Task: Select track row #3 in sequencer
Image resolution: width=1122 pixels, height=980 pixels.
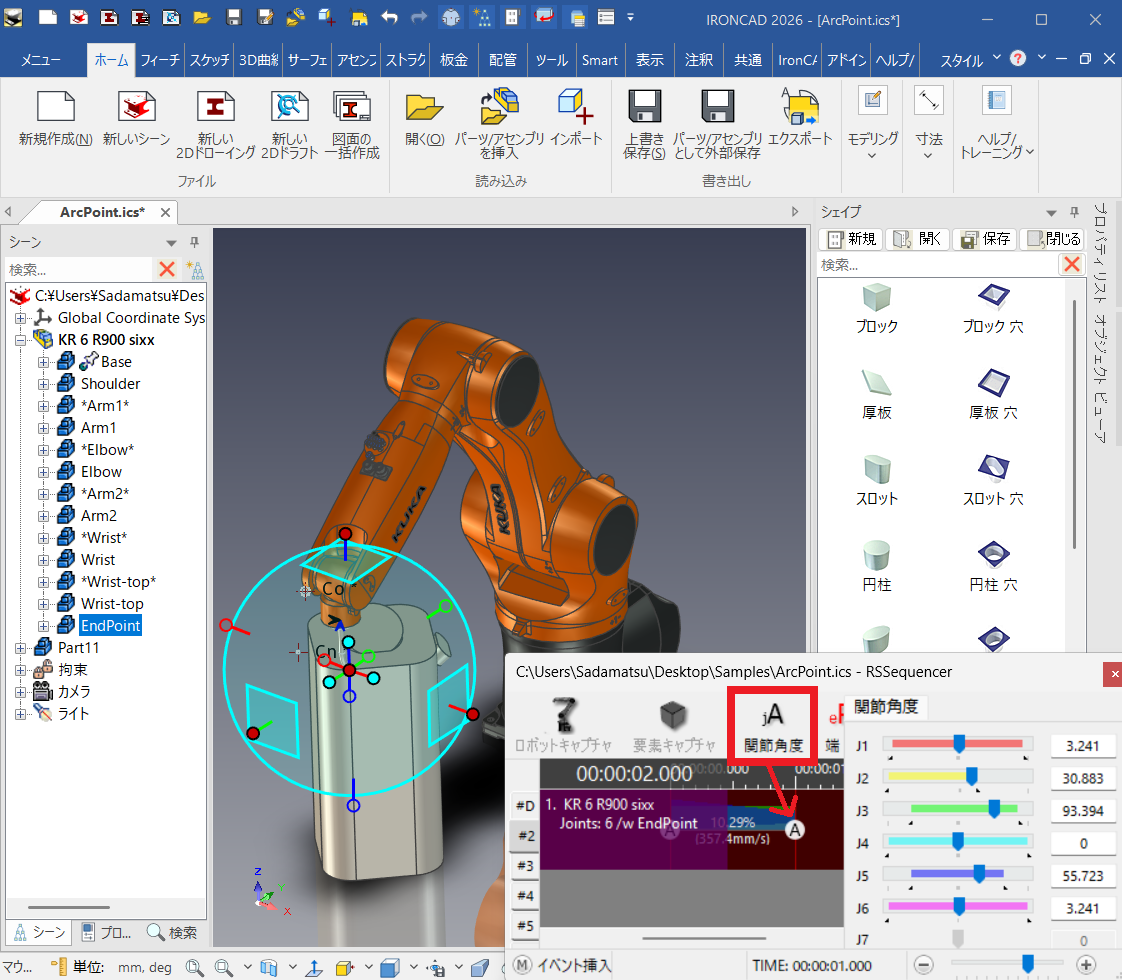Action: pos(525,866)
